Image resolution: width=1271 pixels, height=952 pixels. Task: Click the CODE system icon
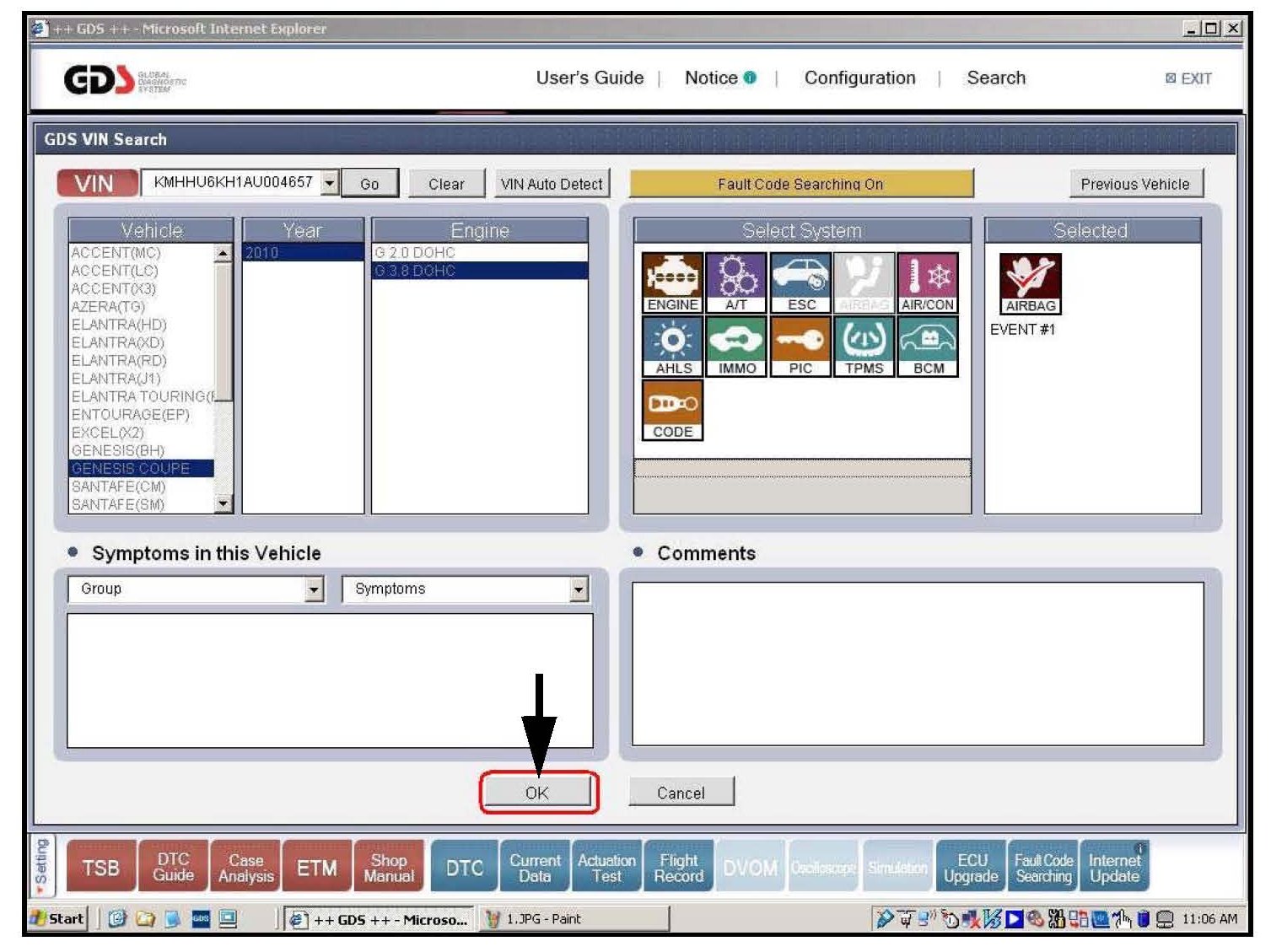672,410
